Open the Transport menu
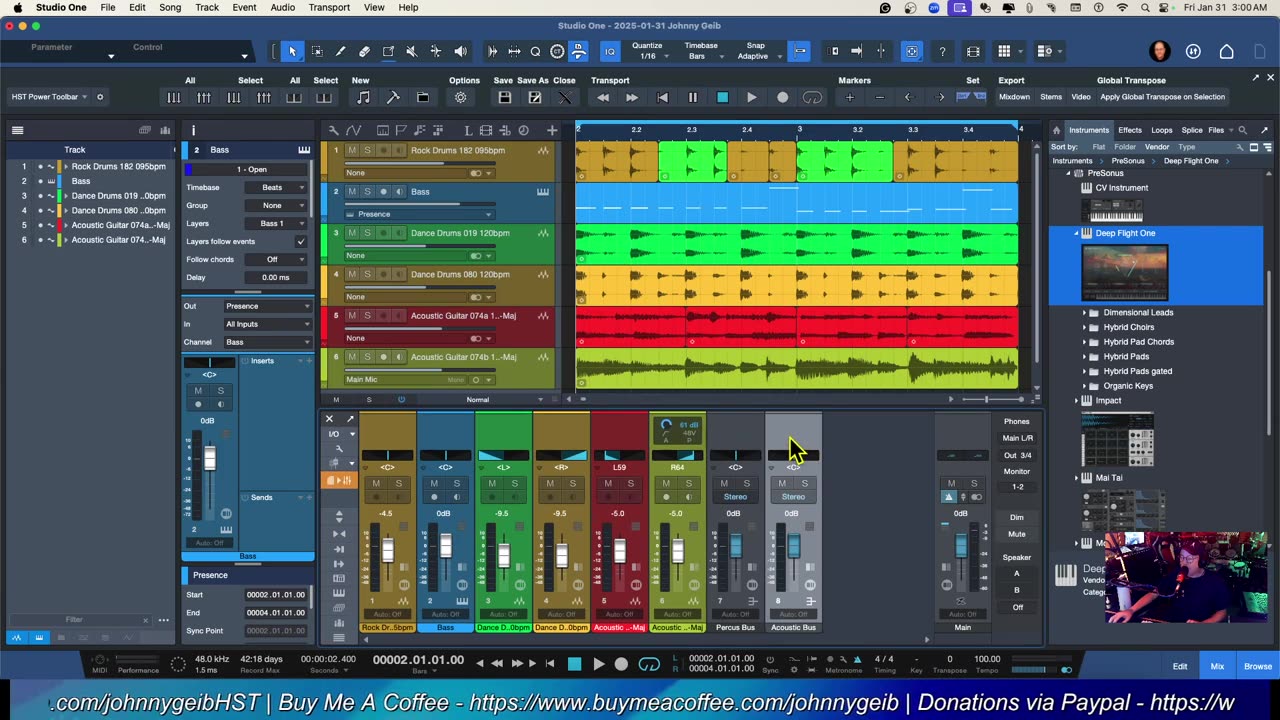Viewport: 1280px width, 720px height. coord(329,7)
